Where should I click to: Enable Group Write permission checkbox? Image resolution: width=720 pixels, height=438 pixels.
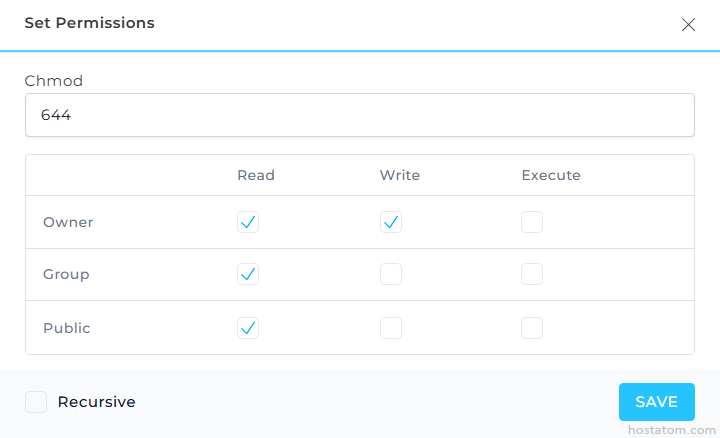click(x=391, y=274)
